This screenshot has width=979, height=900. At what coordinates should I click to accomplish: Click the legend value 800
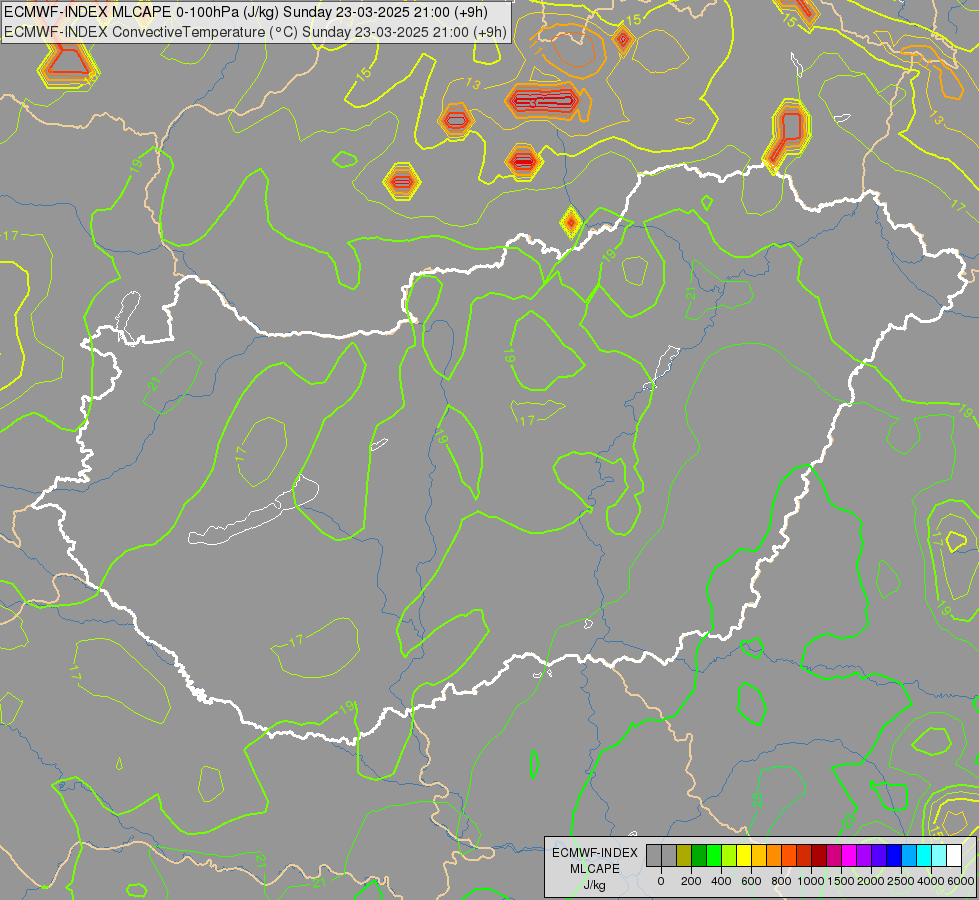(781, 881)
